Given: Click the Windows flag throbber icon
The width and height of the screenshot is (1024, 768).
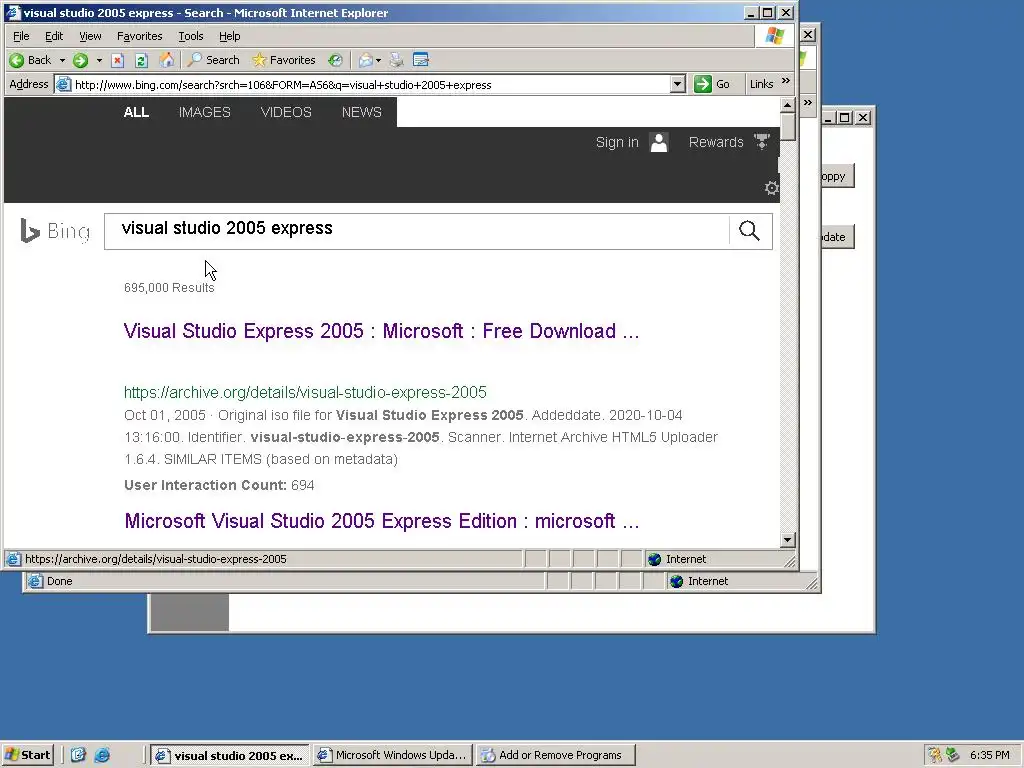Looking at the screenshot, I should [x=775, y=36].
